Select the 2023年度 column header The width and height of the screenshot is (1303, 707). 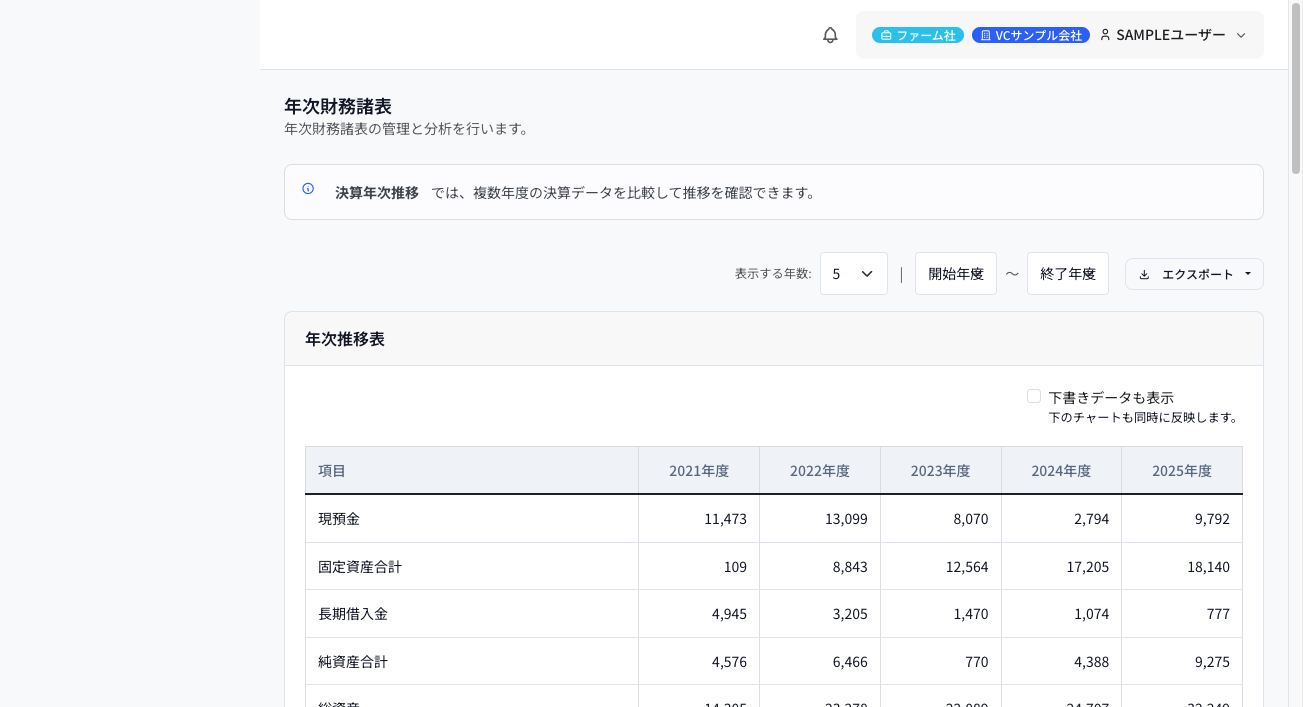940,470
